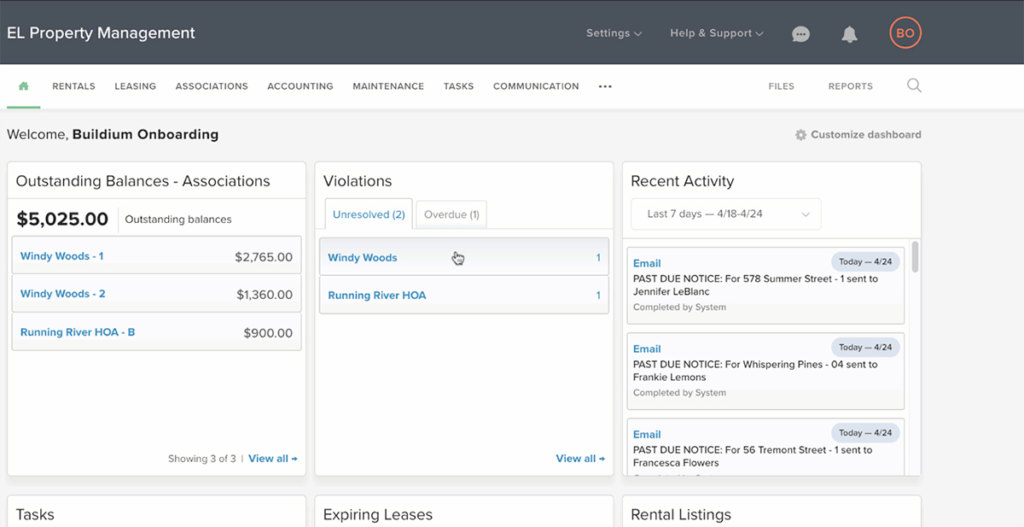
Task: Switch to the Overdue (1) tab
Action: coord(451,215)
